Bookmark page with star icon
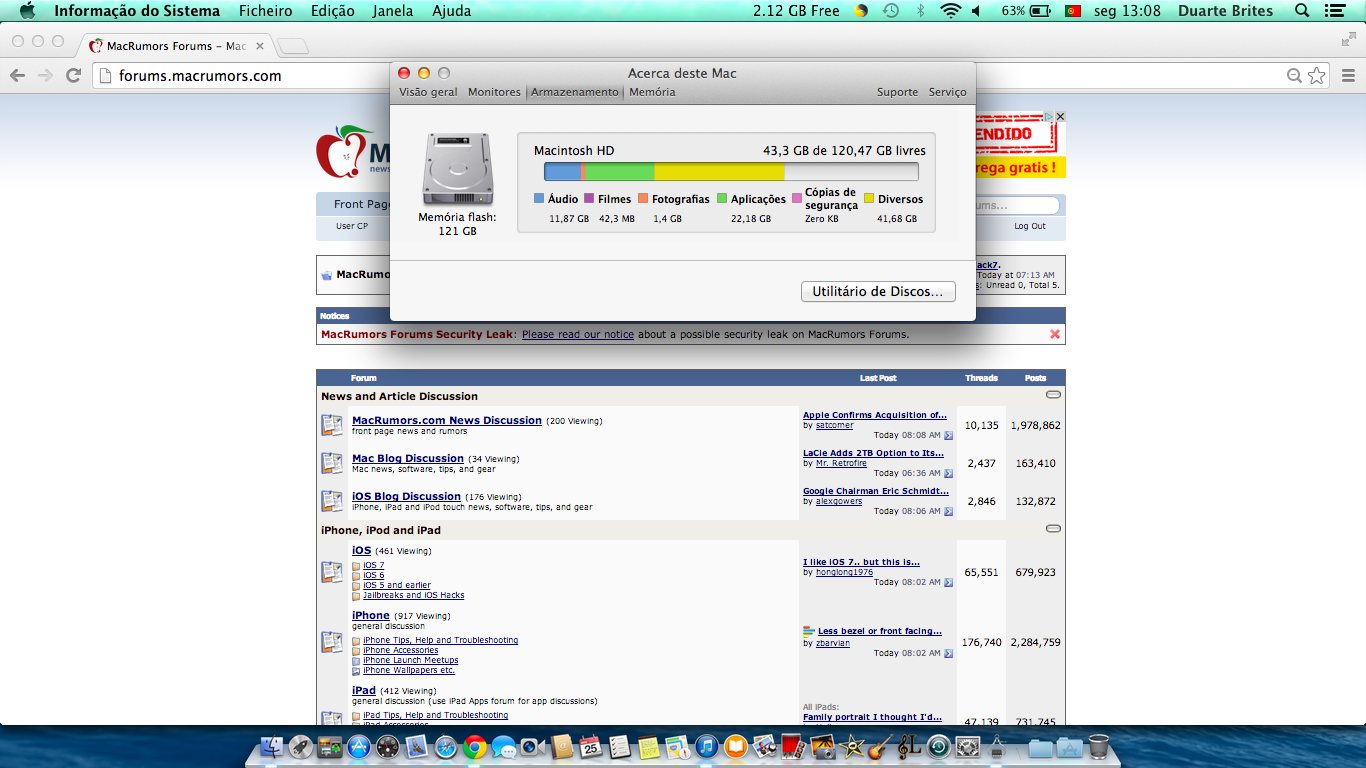The height and width of the screenshot is (768, 1366). click(x=1317, y=75)
